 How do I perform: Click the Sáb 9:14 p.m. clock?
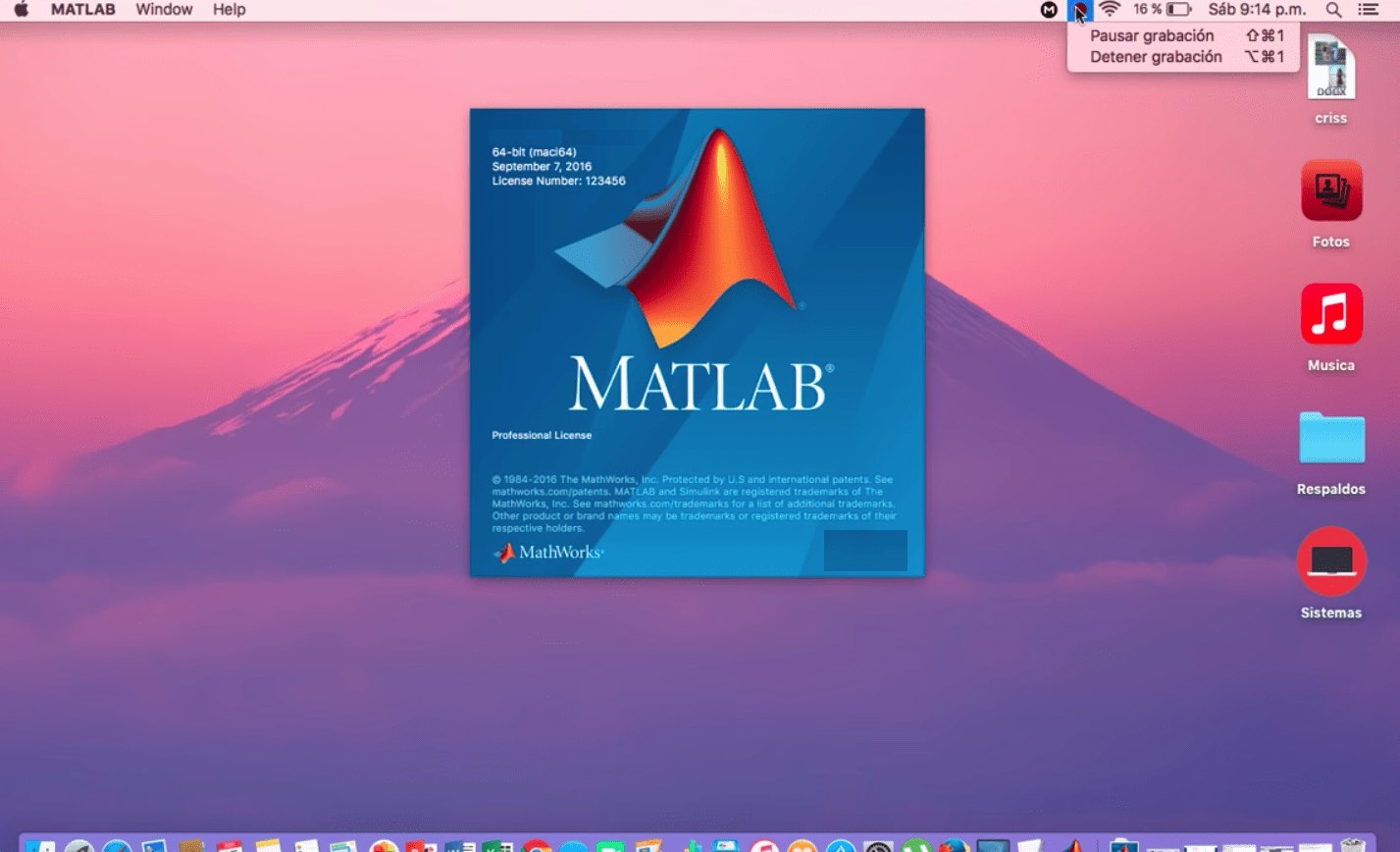1257,9
